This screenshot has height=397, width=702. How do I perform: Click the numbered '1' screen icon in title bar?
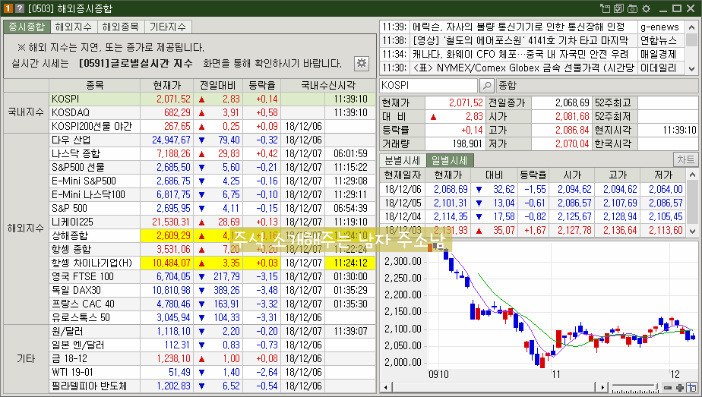[8, 9]
